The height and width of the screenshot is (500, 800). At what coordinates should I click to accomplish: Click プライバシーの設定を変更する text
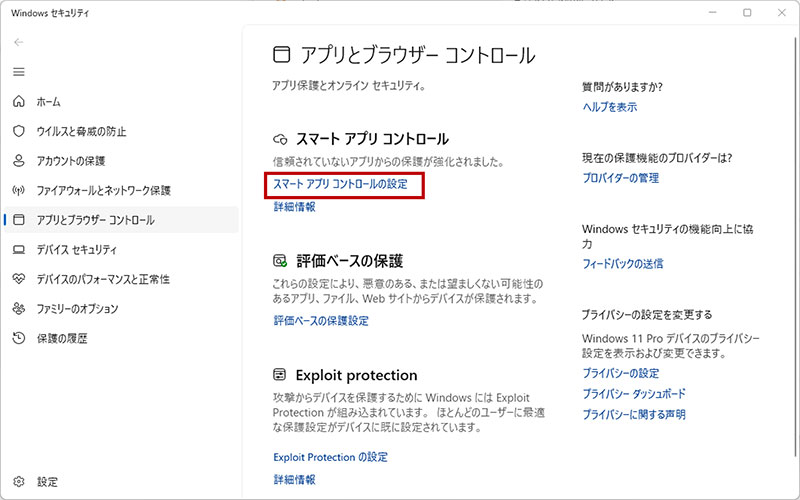pyautogui.click(x=647, y=315)
